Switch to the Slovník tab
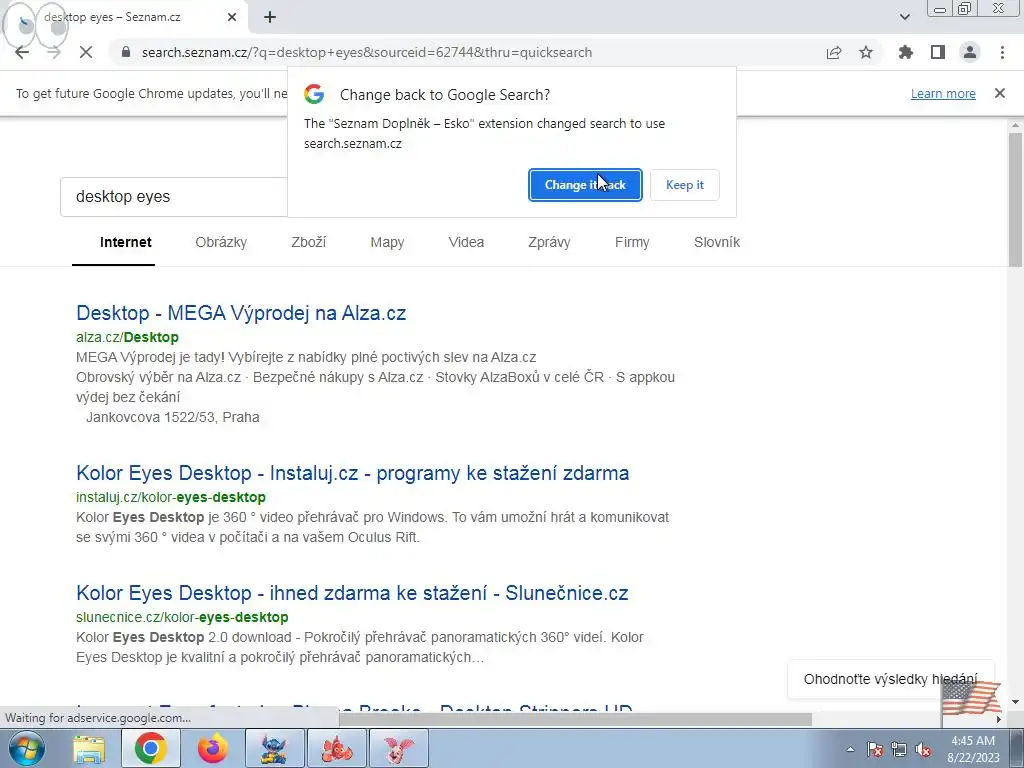This screenshot has width=1024, height=768. (717, 242)
